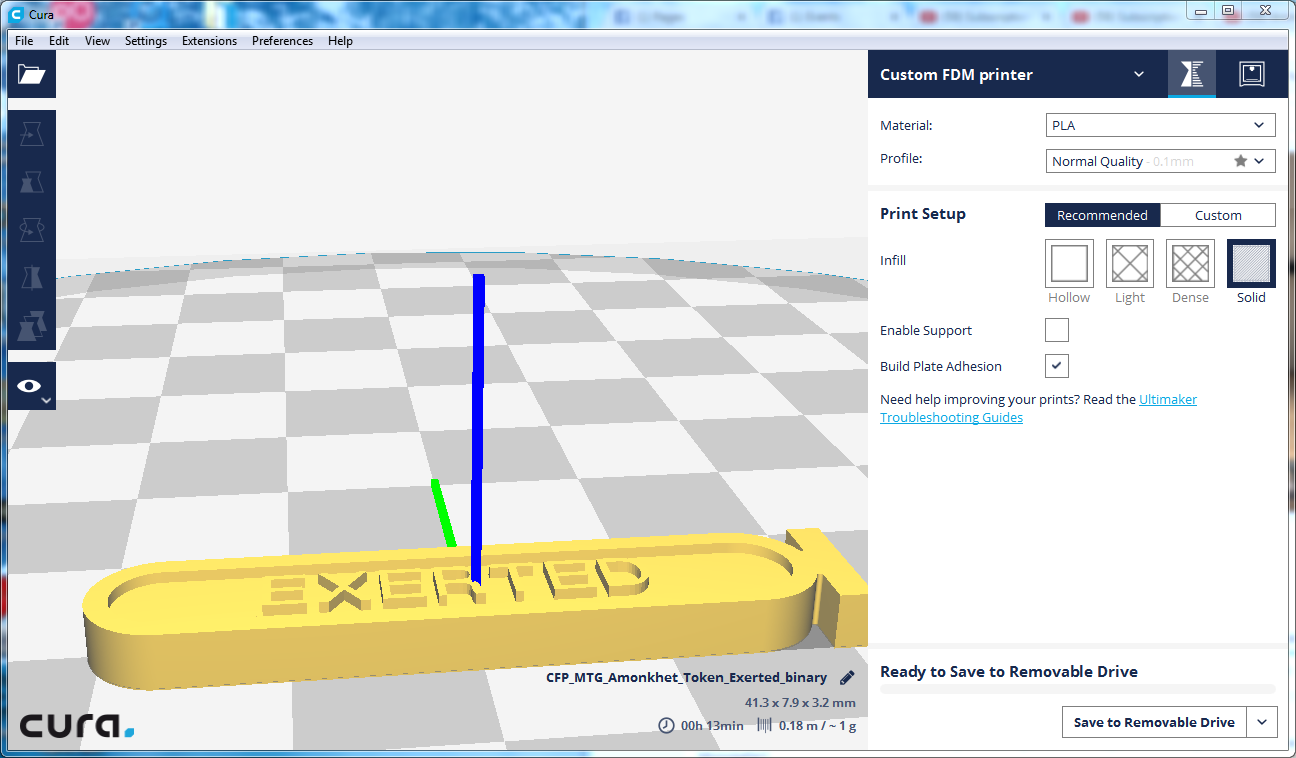Image resolution: width=1296 pixels, height=758 pixels.
Task: Click the CFP_MTG_Amonkhet_Token_Exerted_binary job name
Action: click(x=687, y=677)
